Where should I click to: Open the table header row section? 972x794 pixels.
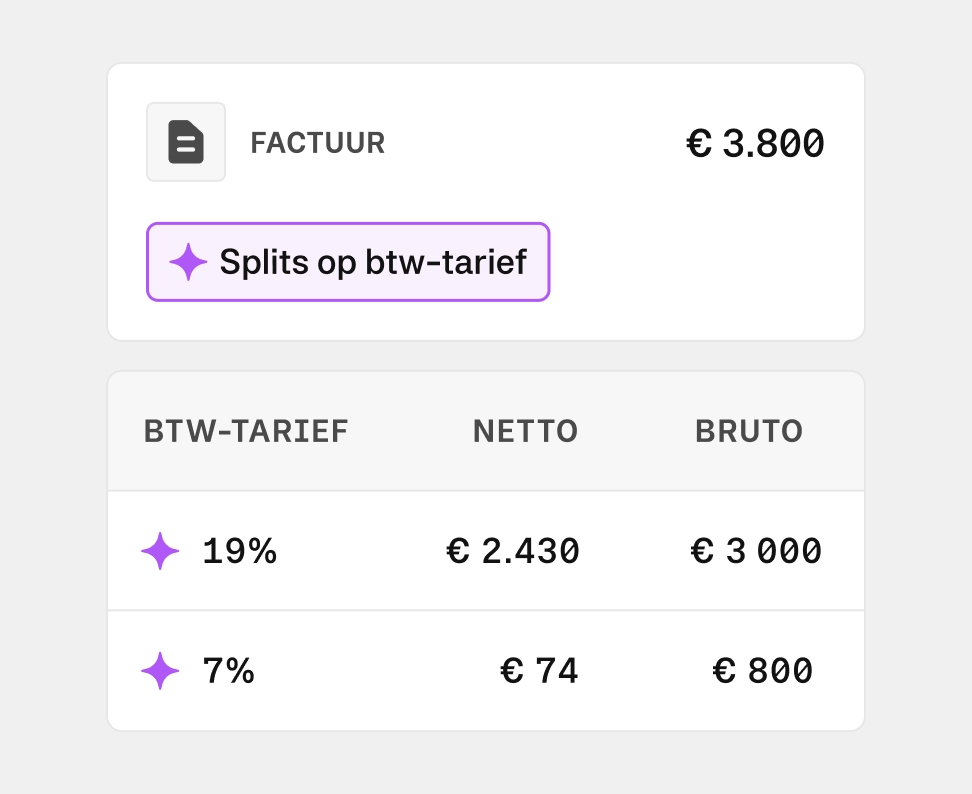click(x=486, y=431)
